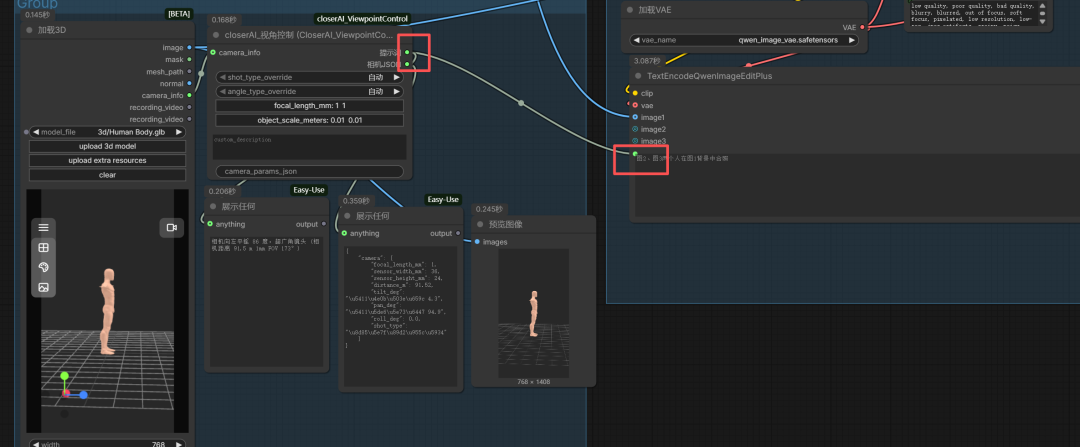Image resolution: width=1080 pixels, height=447 pixels.
Task: Click the preview image thumbnail in 预览图像
Action: [x=533, y=313]
